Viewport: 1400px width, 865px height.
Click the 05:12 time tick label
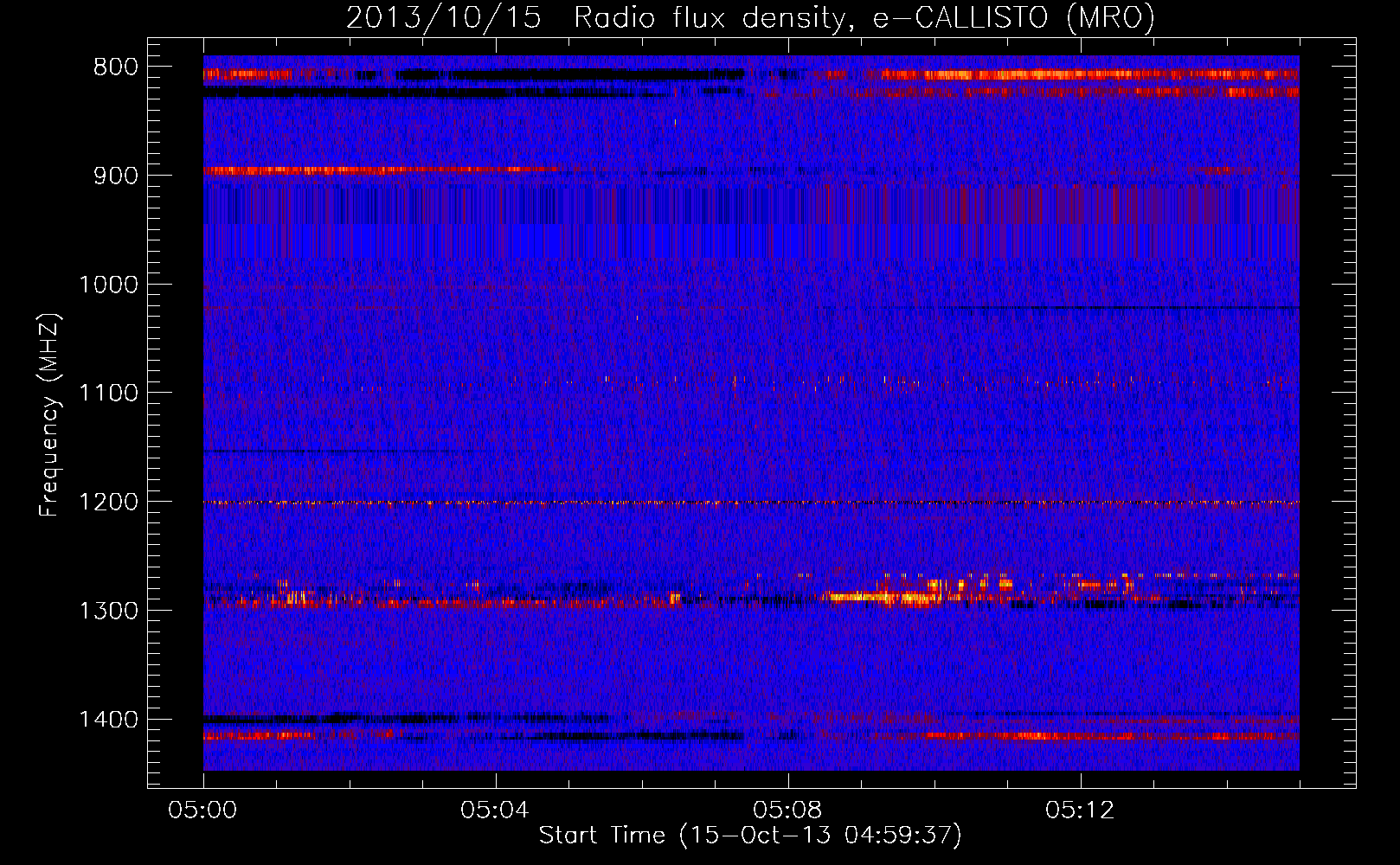pyautogui.click(x=1081, y=811)
